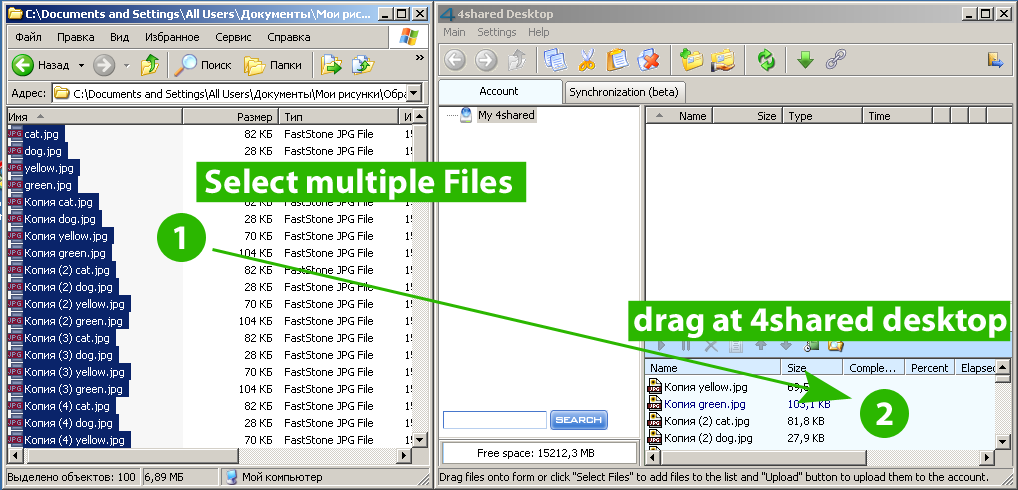The height and width of the screenshot is (490, 1018).
Task: Click the scissors Cut icon in 4shared
Action: (x=586, y=61)
